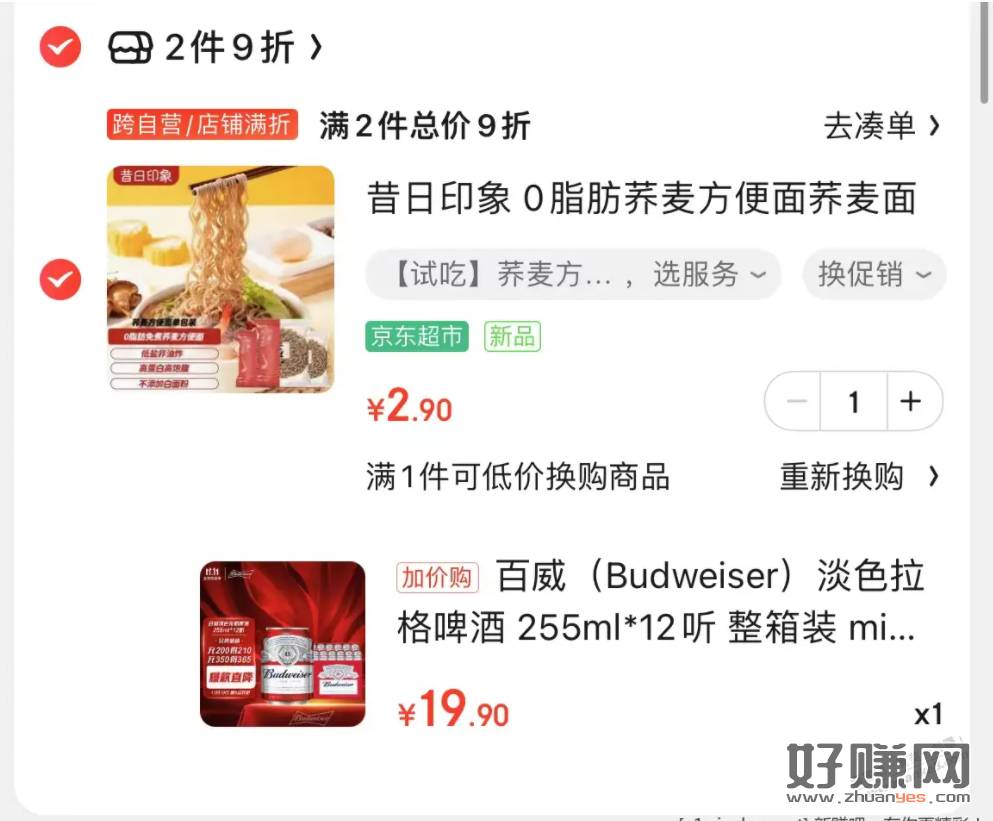The image size is (993, 821).
Task: Decrease noodle quantity with minus button
Action: coord(794,402)
